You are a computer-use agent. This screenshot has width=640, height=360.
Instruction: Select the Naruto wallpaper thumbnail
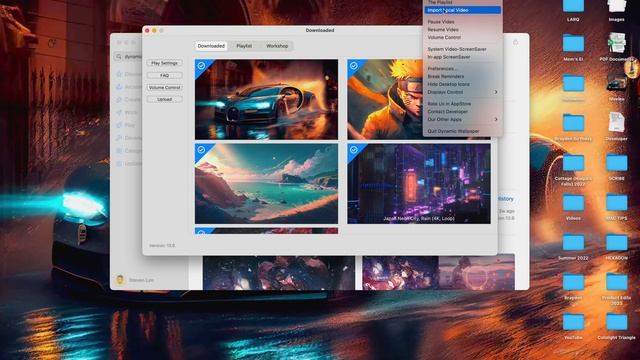pos(385,99)
